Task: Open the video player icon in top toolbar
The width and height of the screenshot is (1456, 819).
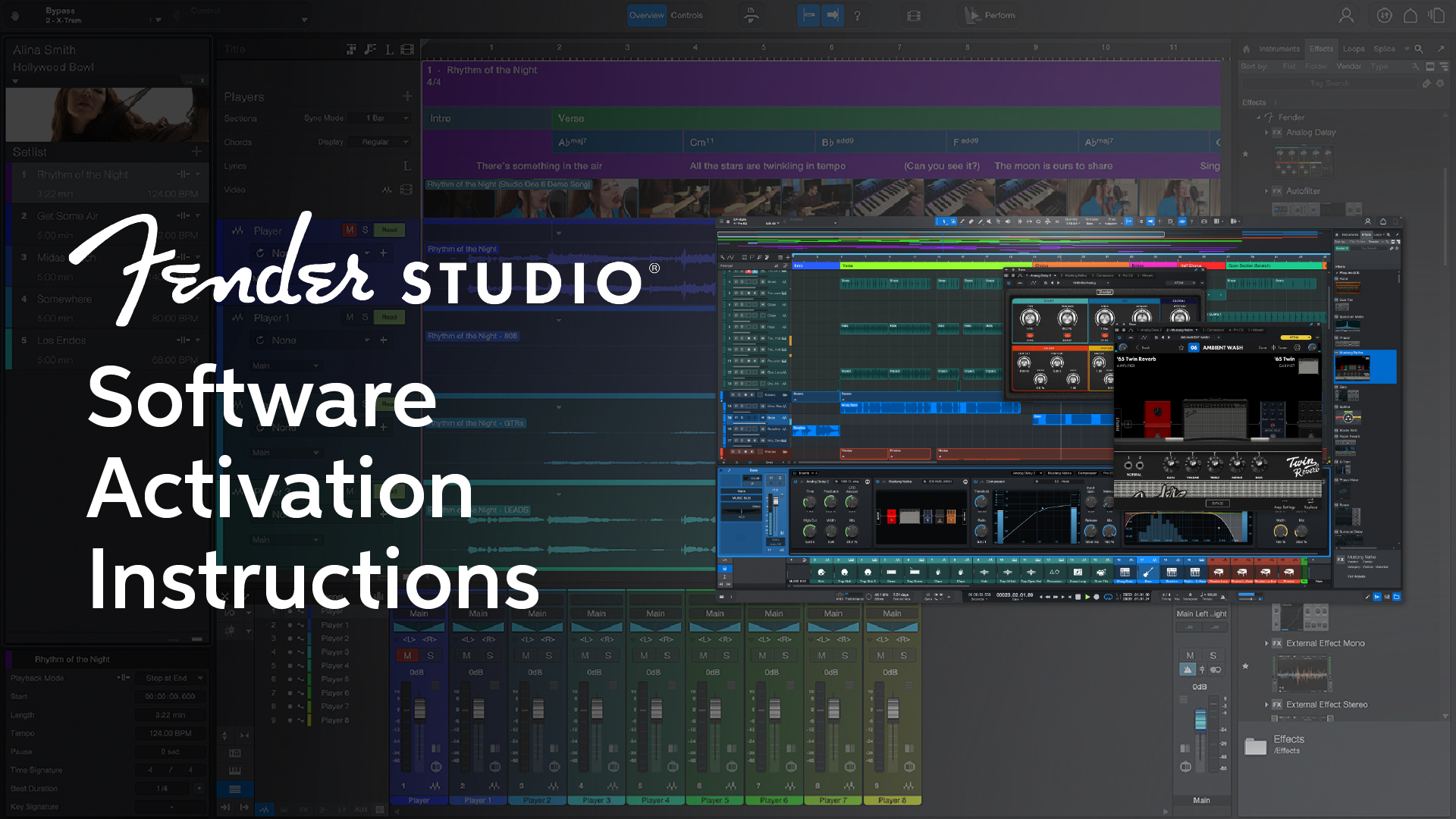Action: click(914, 15)
